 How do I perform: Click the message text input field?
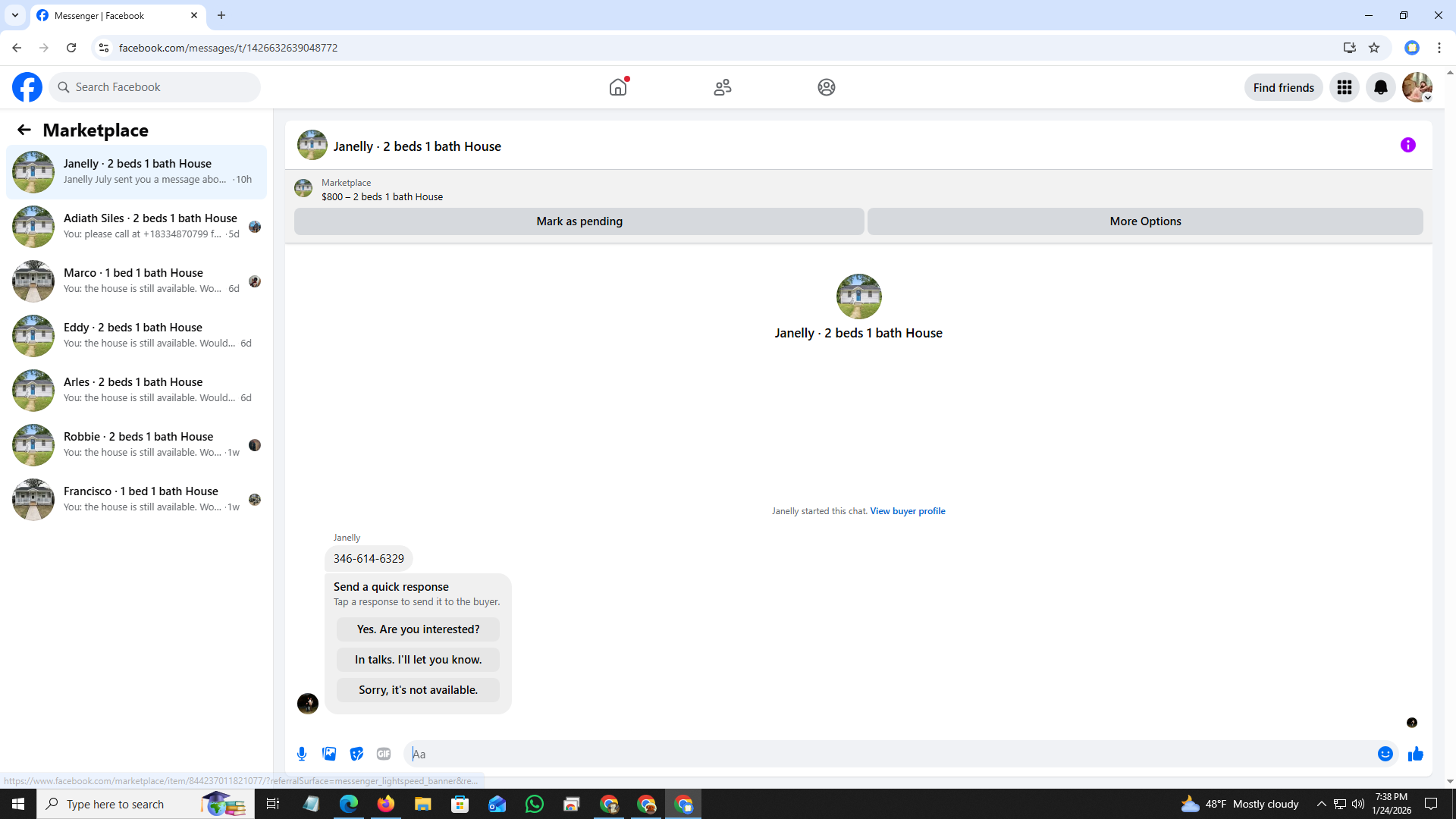tap(887, 754)
